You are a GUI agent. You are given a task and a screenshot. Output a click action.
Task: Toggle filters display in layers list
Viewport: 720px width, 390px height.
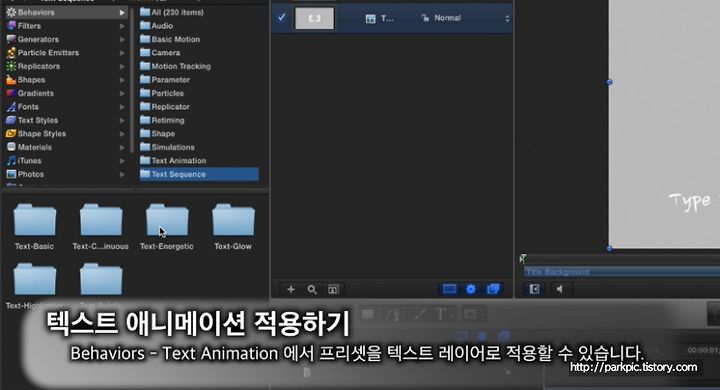point(493,289)
